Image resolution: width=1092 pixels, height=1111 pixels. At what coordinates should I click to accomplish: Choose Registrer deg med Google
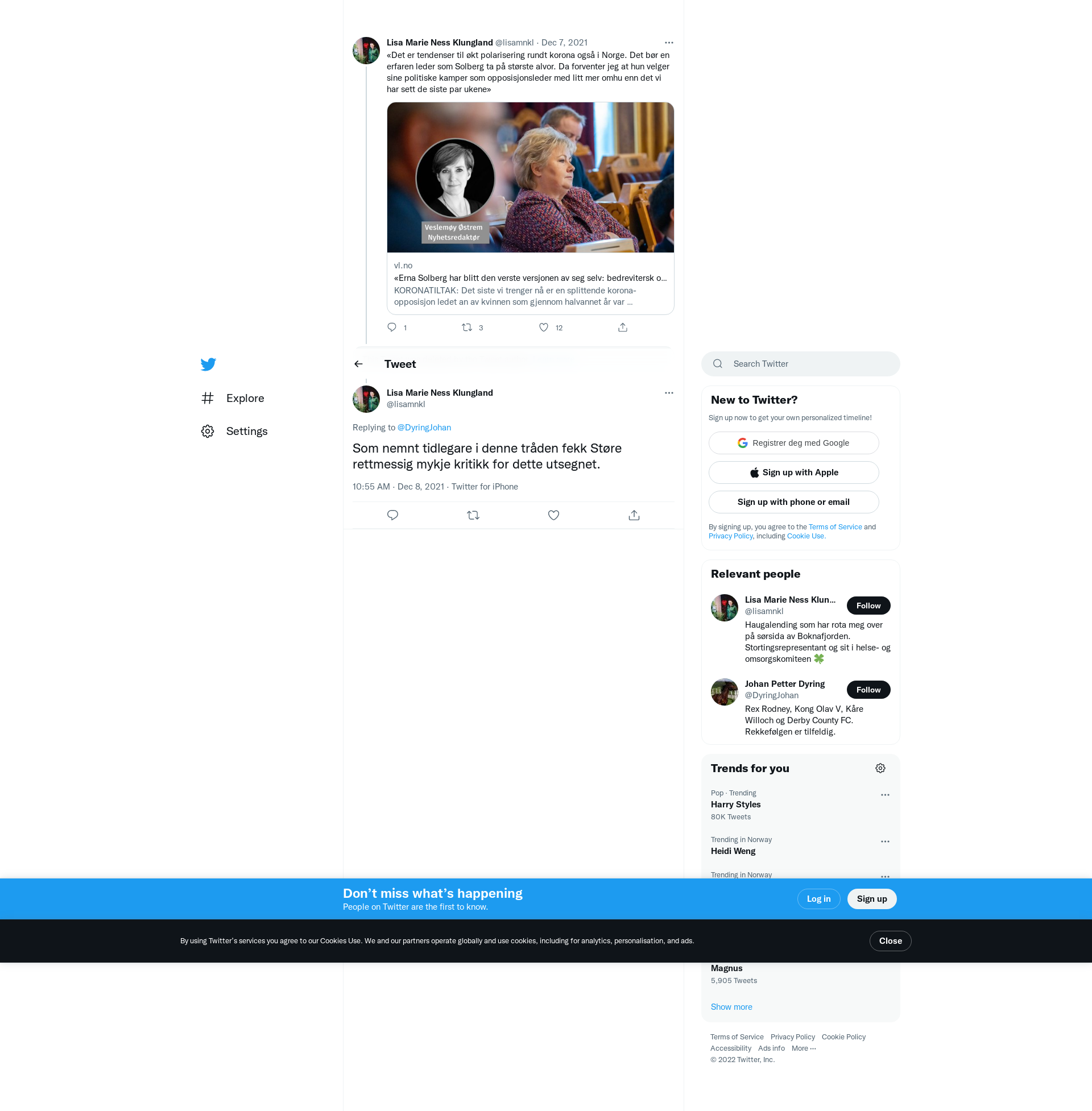click(x=794, y=443)
